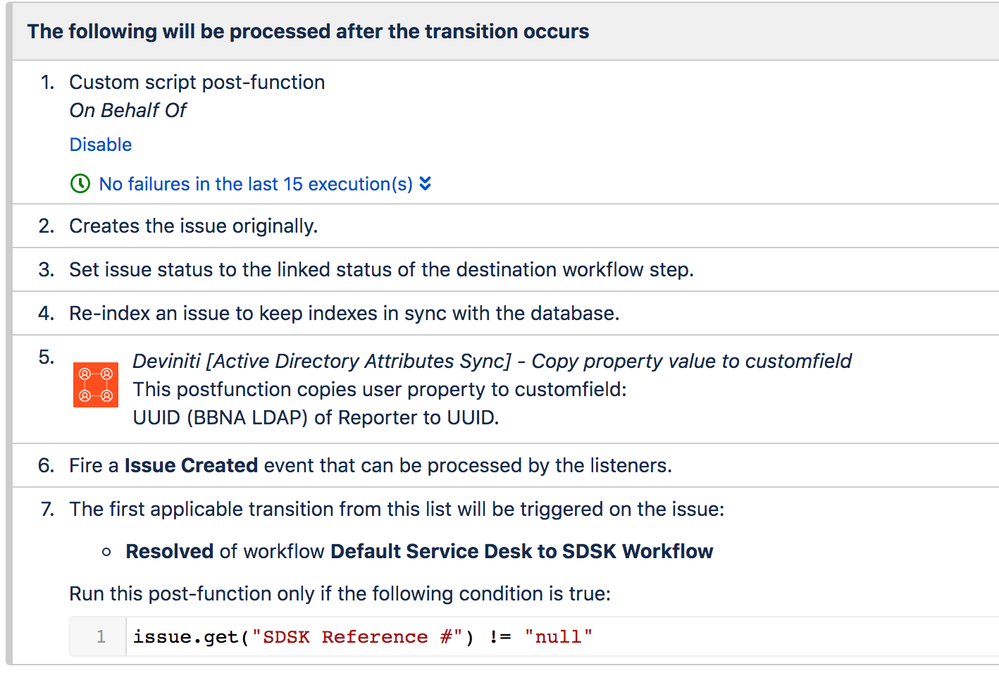Open No failures in last 15 executions link
The height and width of the screenshot is (681, 999).
point(255,184)
